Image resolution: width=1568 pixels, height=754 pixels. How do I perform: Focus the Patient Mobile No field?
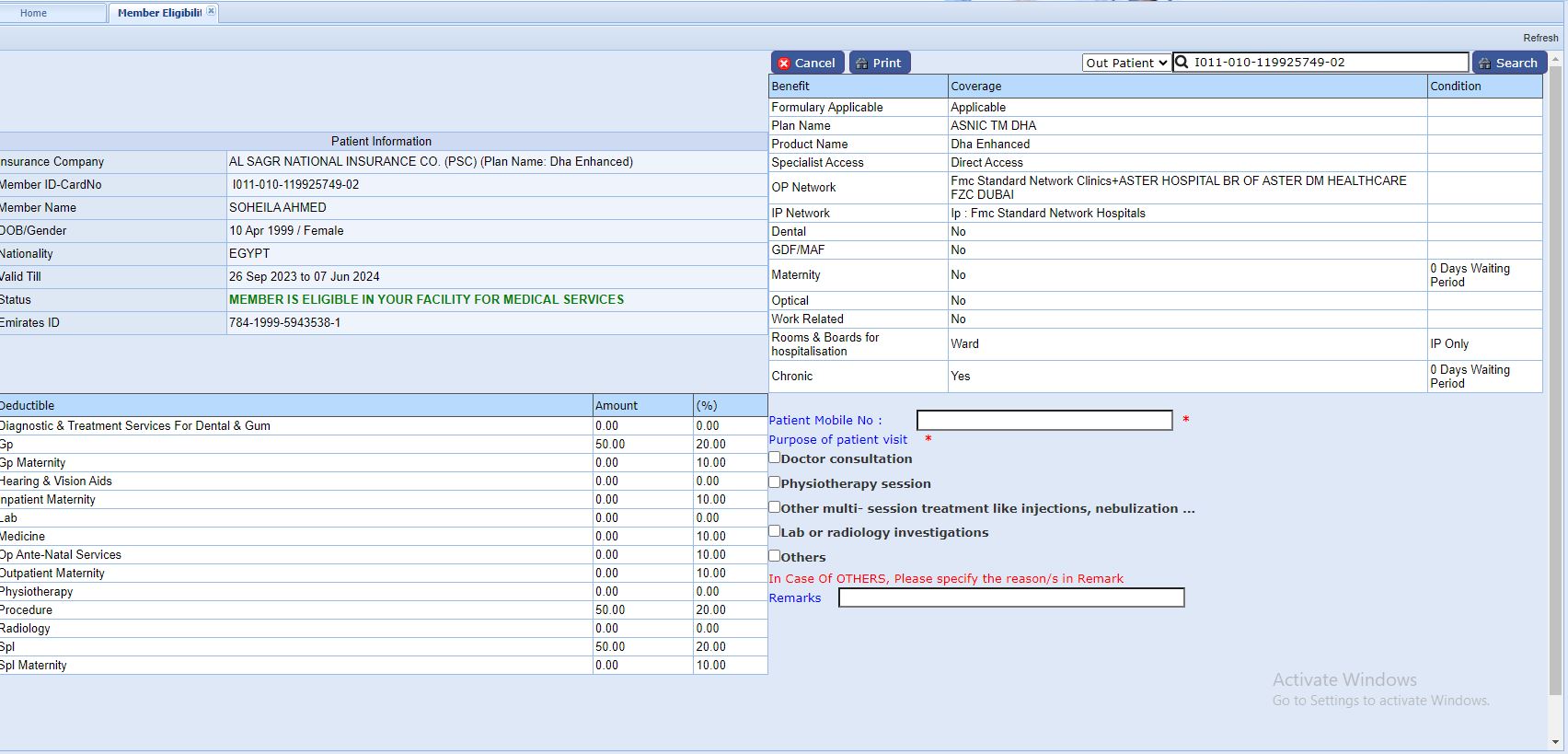pos(1044,421)
